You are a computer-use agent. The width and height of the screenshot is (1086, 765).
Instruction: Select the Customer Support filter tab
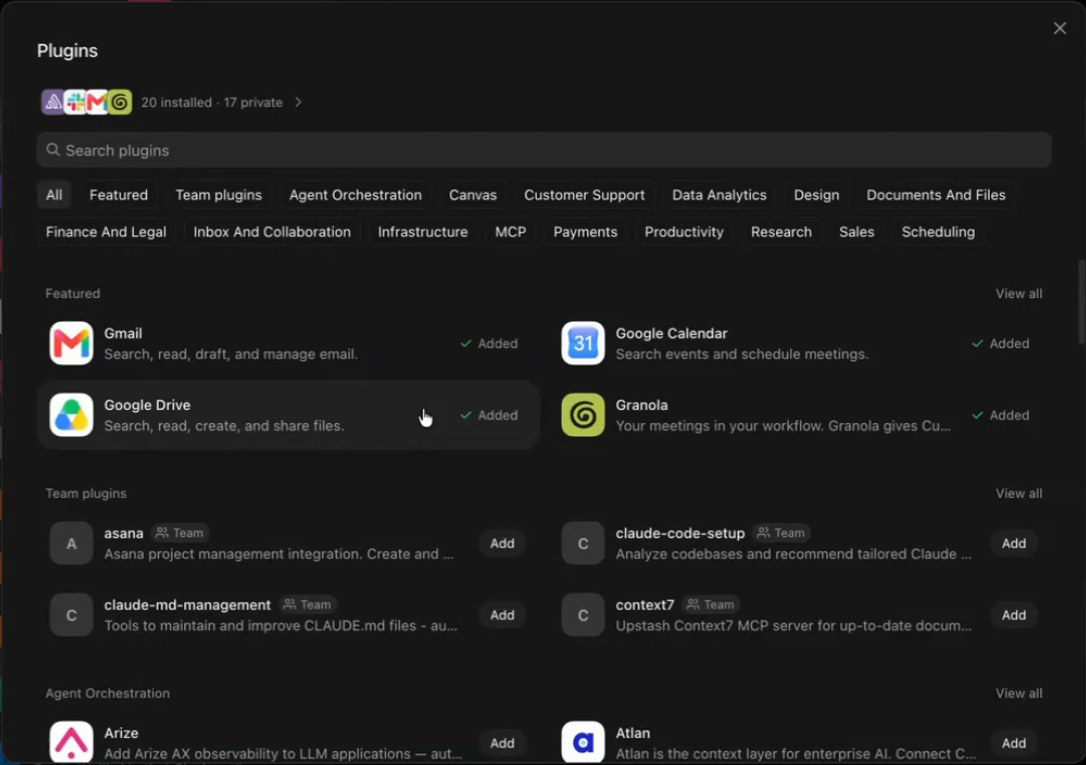point(584,195)
